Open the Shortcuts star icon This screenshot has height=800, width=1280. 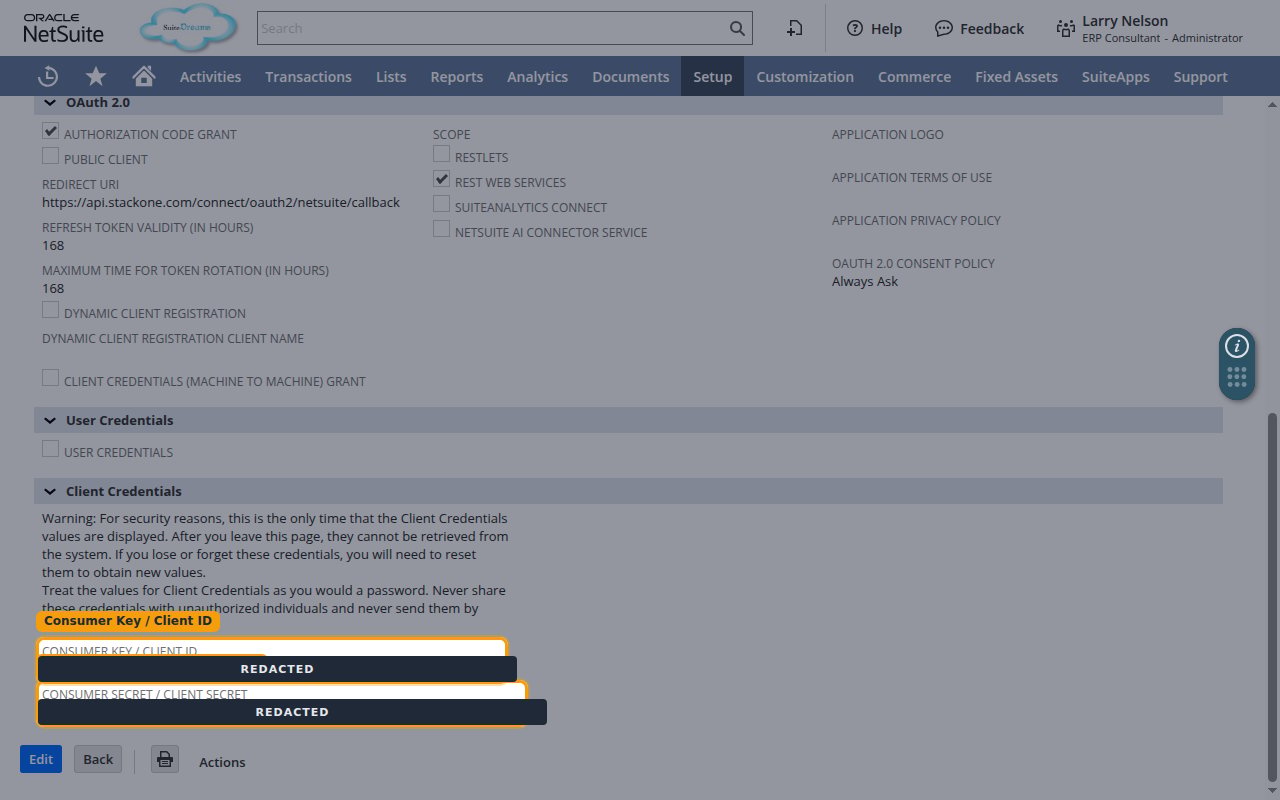pos(96,76)
